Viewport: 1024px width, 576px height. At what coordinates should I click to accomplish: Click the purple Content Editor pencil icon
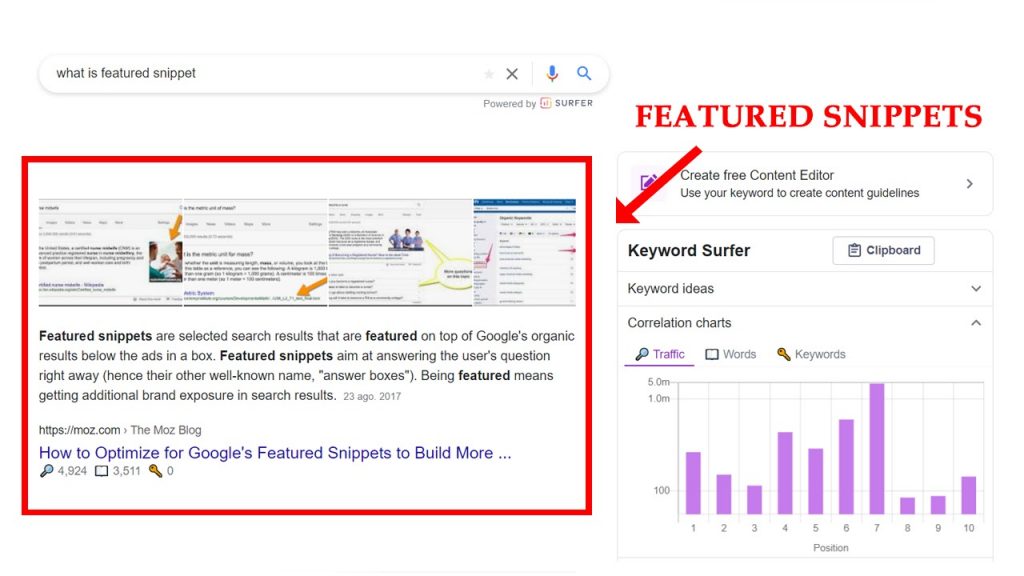pos(648,182)
